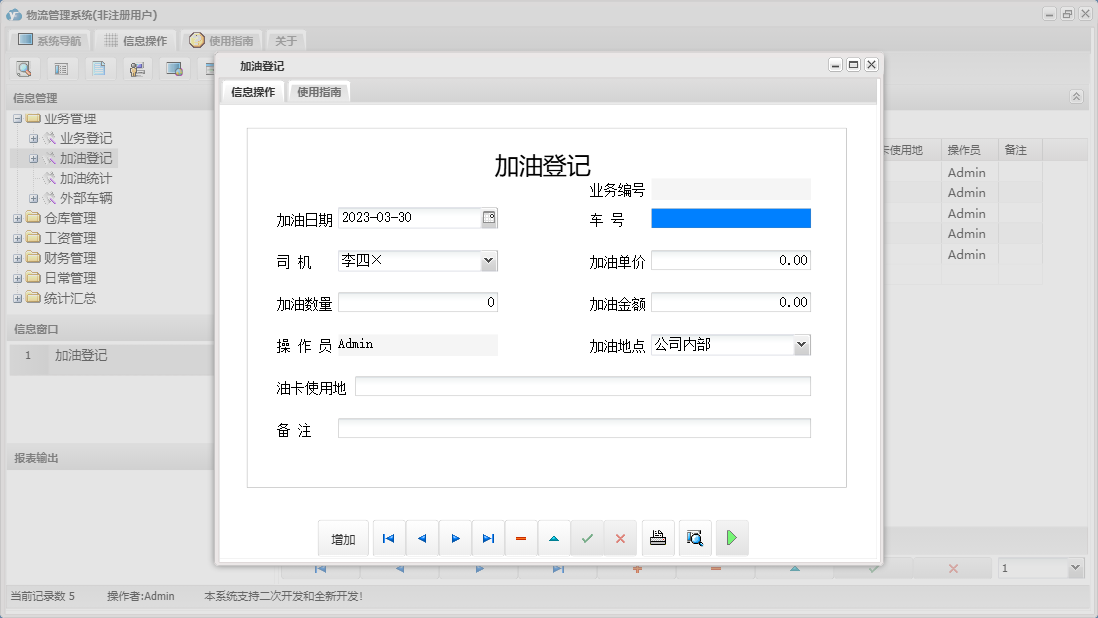Open print preview in the dialog toolbar
This screenshot has width=1098, height=618.
[x=694, y=538]
